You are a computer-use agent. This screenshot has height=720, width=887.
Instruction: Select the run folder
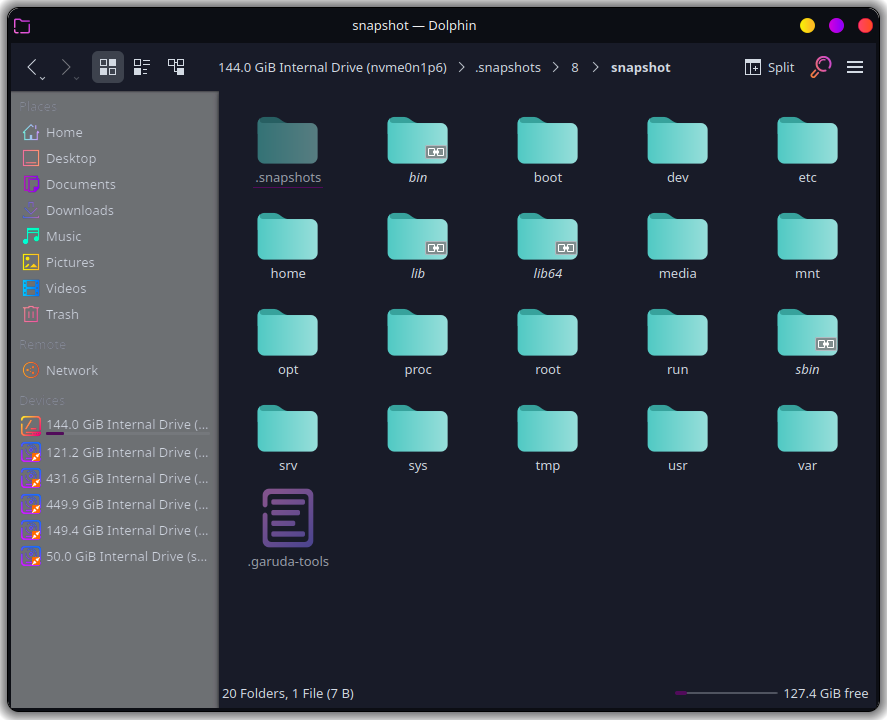click(678, 333)
